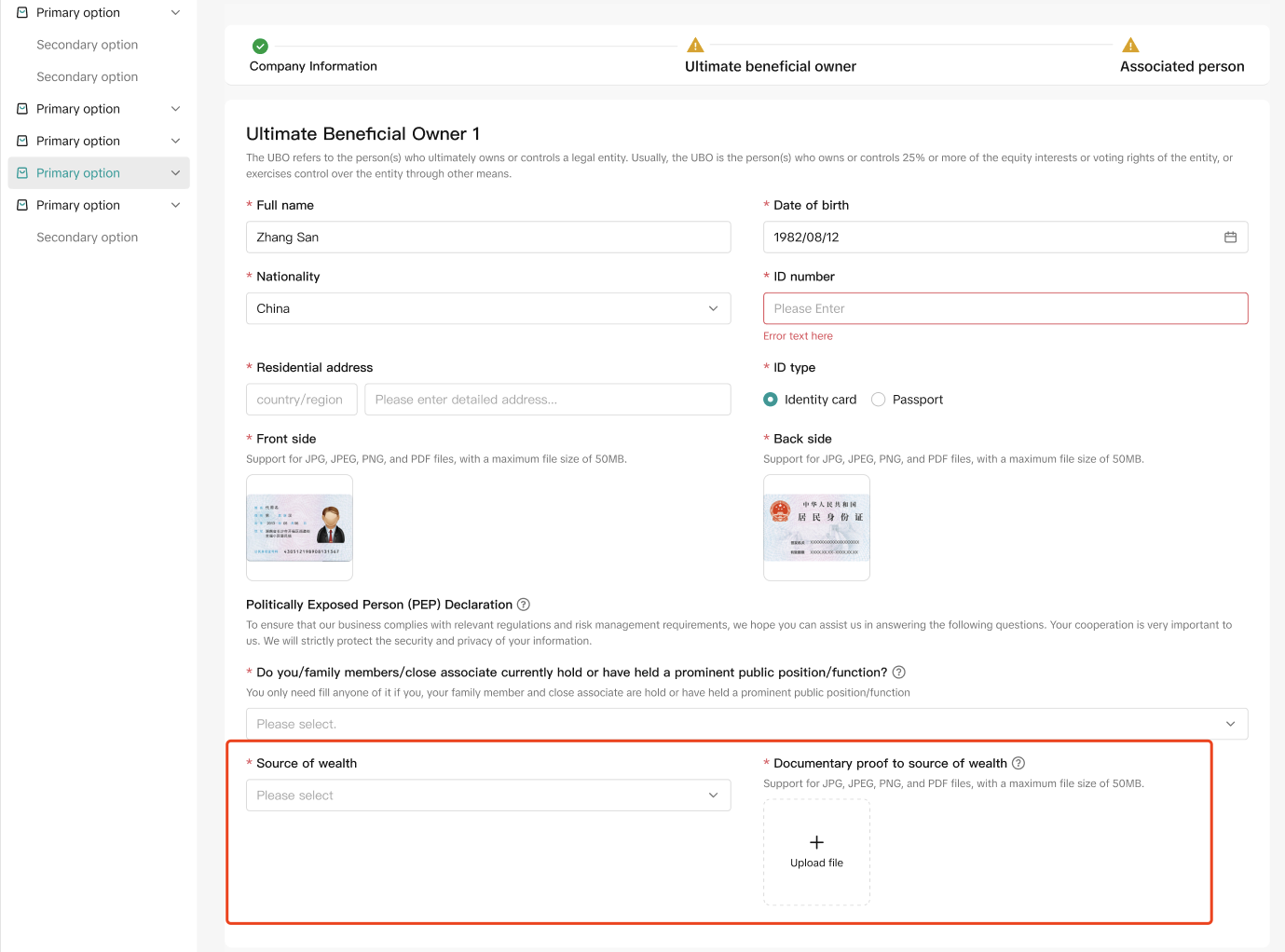Select the Identity card radio button

tap(771, 400)
